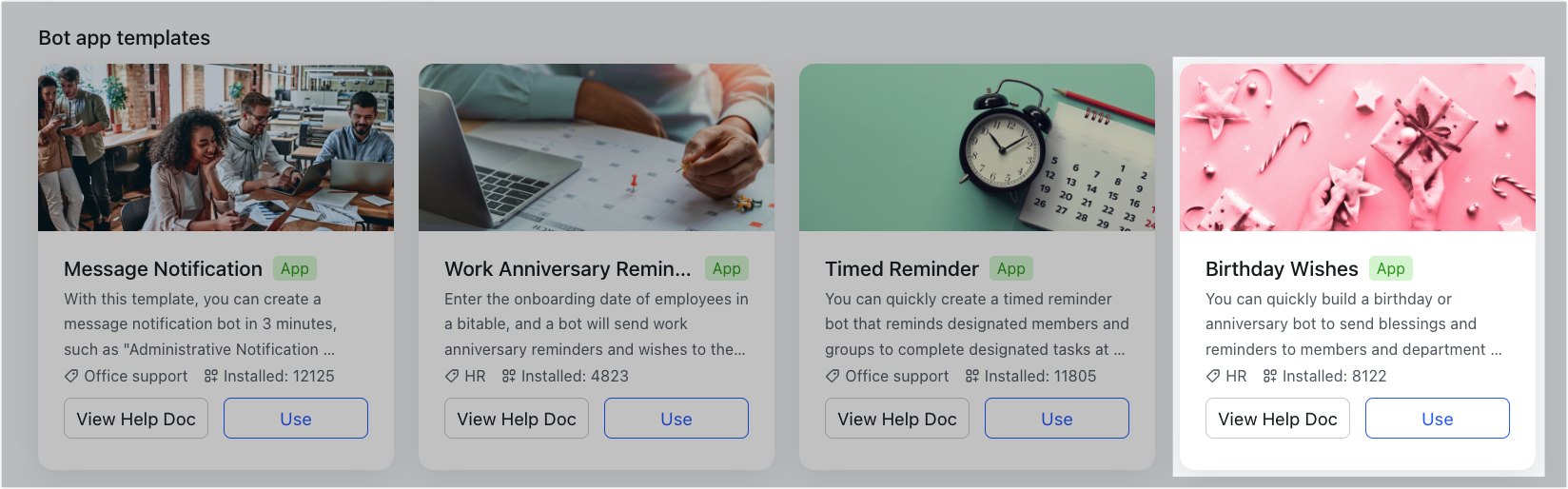Viewport: 1568px width, 489px height.
Task: Click the tag icon beside Office support in Message Notification
Action: tap(71, 376)
